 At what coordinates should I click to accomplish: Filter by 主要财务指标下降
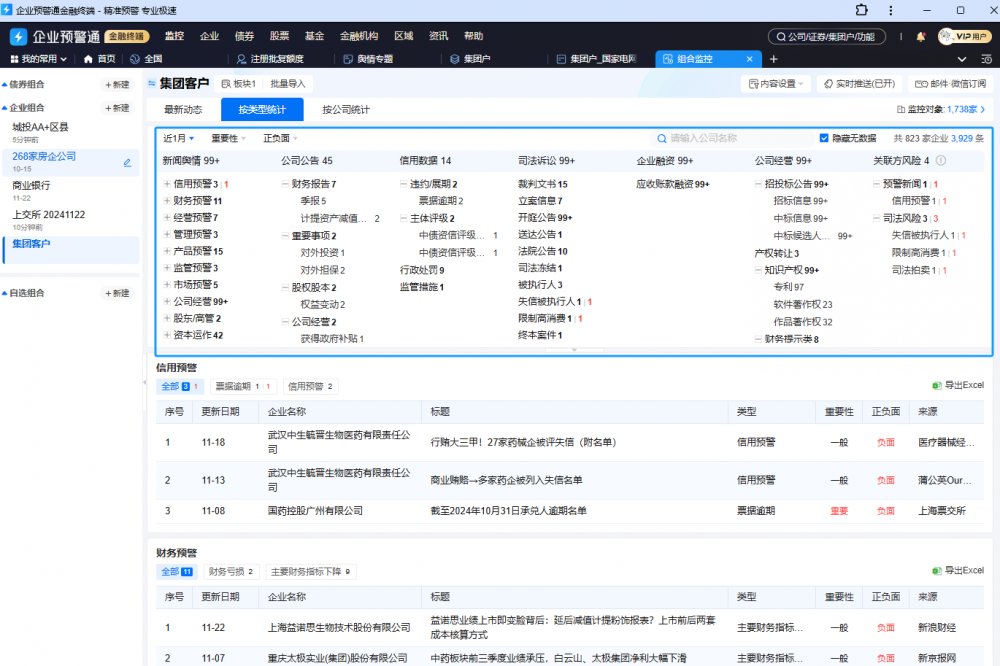click(x=311, y=571)
